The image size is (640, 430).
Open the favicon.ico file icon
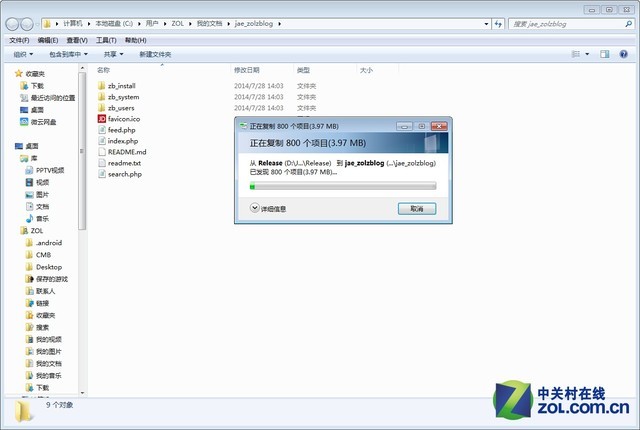click(x=101, y=119)
